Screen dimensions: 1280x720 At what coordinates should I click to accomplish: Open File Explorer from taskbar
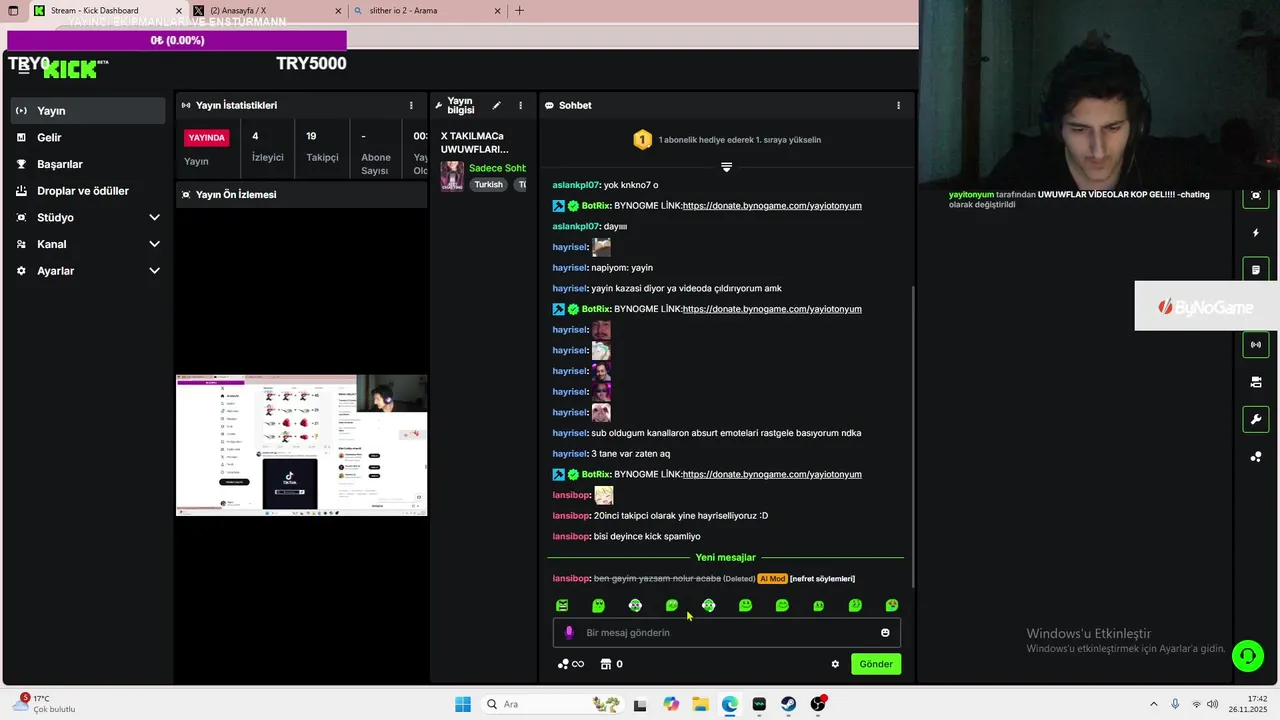point(700,704)
